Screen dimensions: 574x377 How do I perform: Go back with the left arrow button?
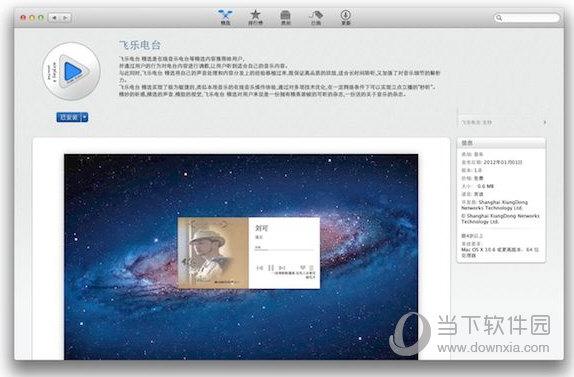54,18
